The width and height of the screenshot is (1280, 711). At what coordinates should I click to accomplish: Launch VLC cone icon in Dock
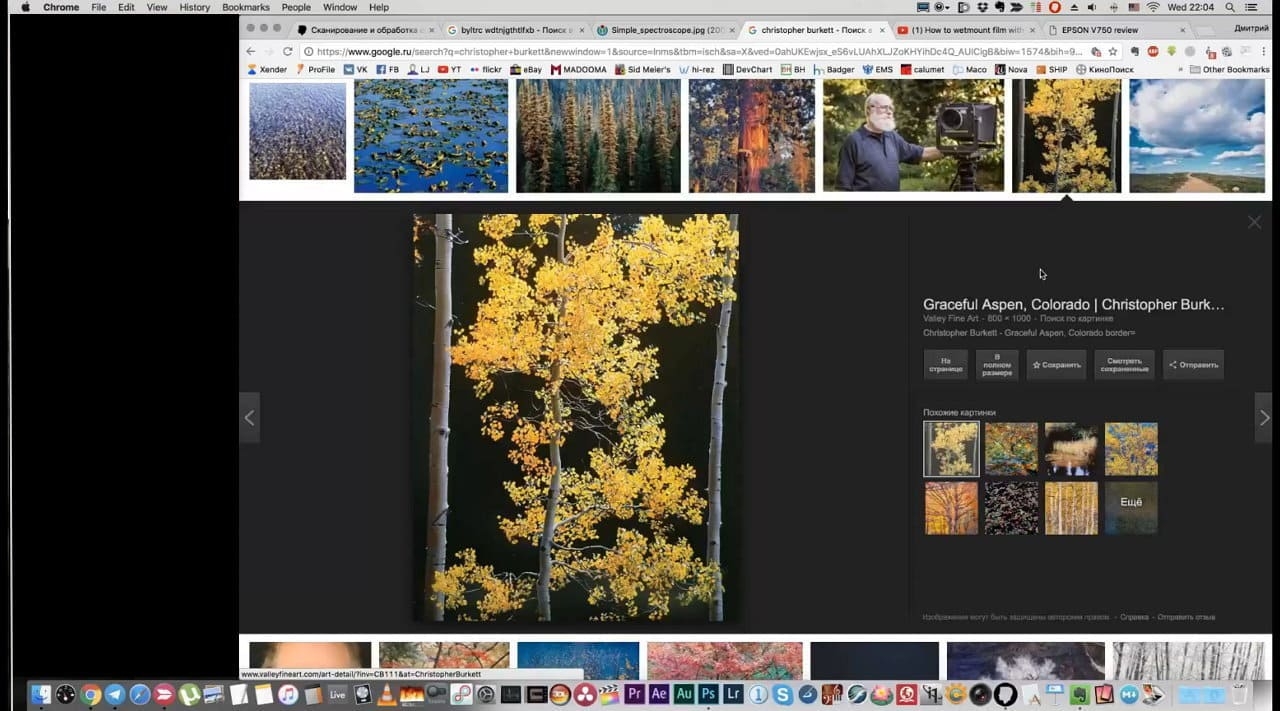(x=387, y=694)
